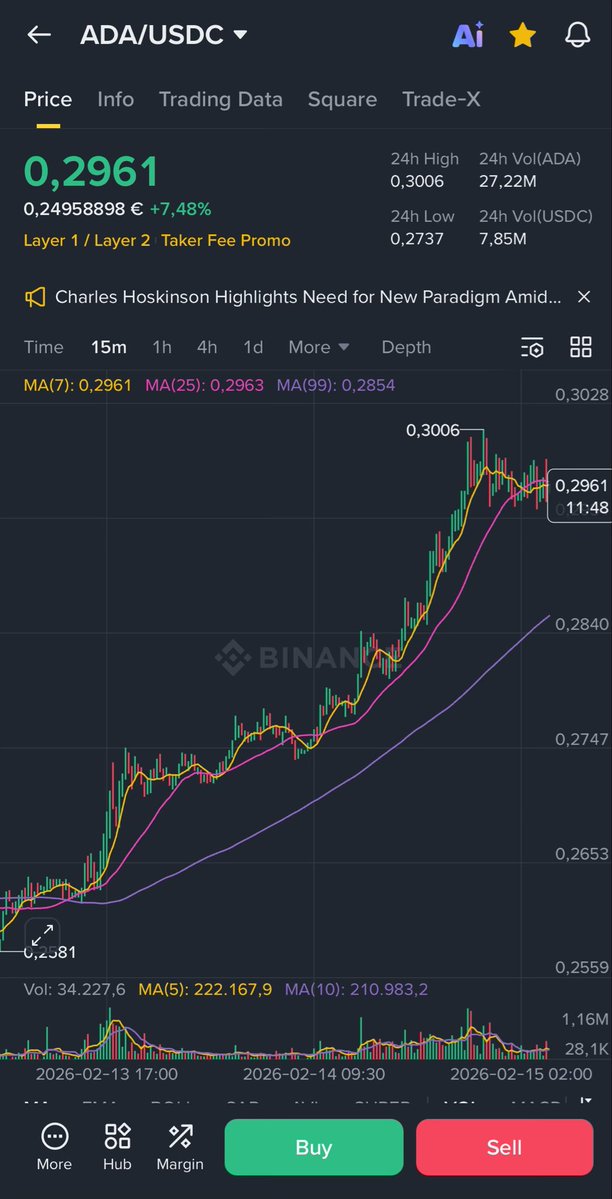The height and width of the screenshot is (1199, 612).
Task: Toggle the favorite star for ADA/USDC
Action: 522,35
